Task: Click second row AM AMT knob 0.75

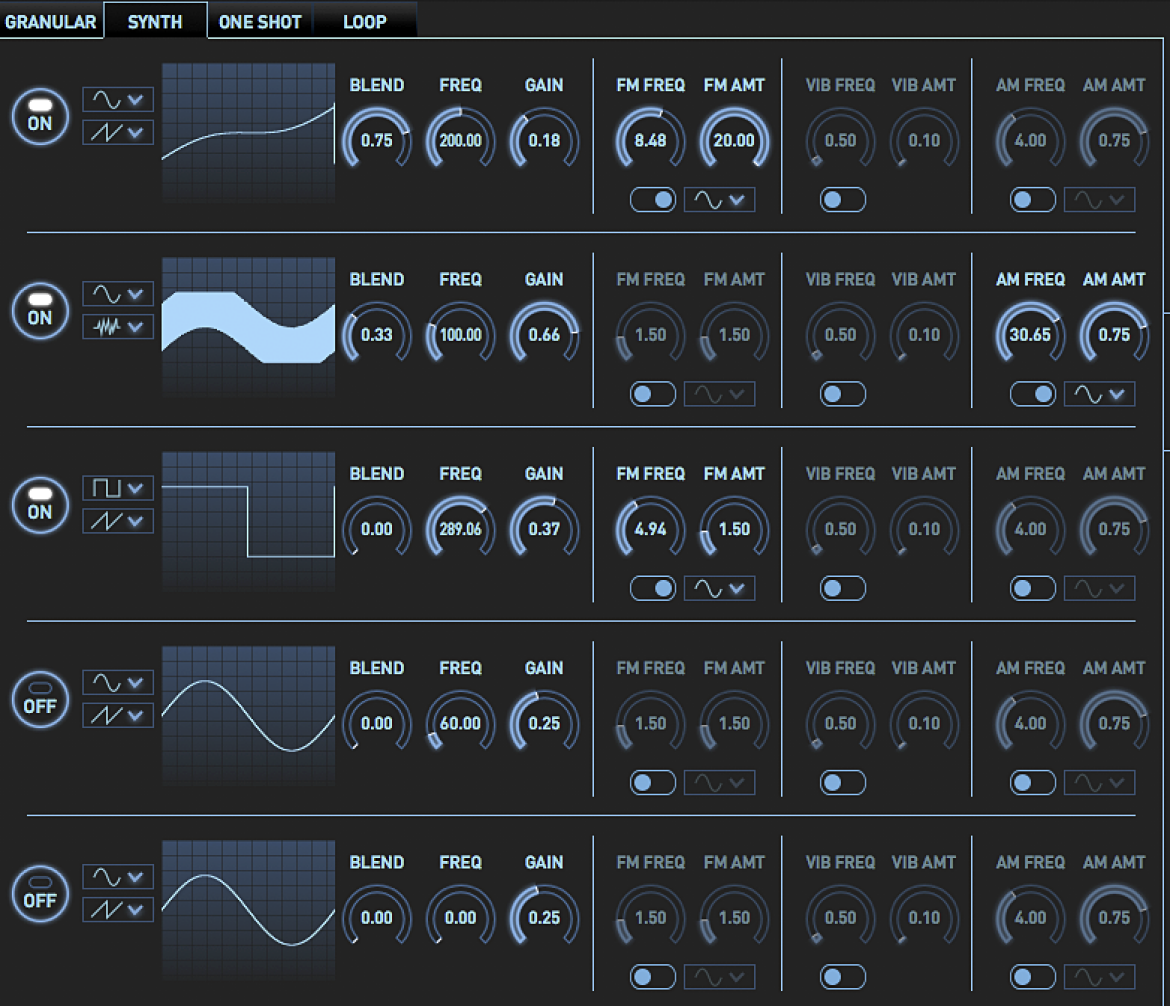Action: point(1113,334)
